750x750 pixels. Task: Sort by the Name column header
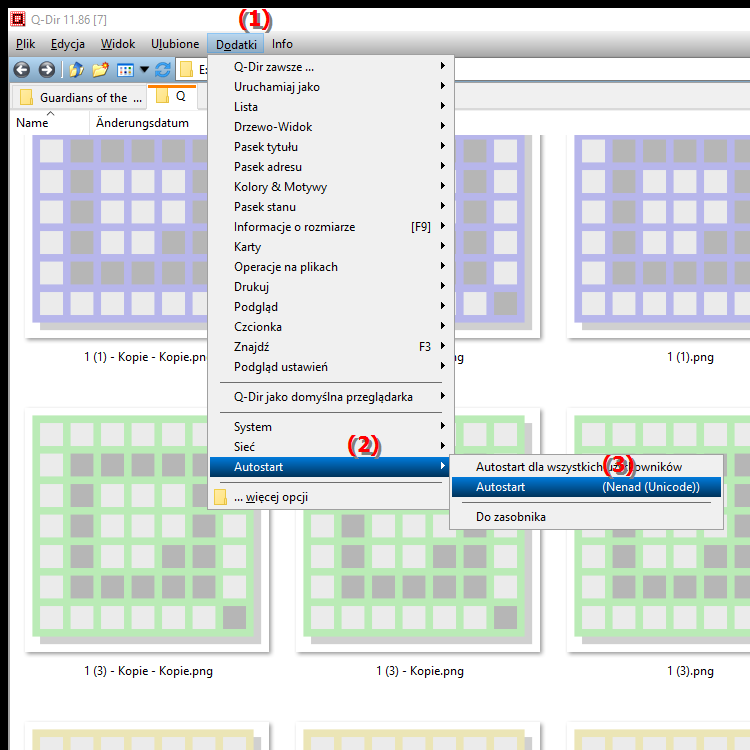50,123
